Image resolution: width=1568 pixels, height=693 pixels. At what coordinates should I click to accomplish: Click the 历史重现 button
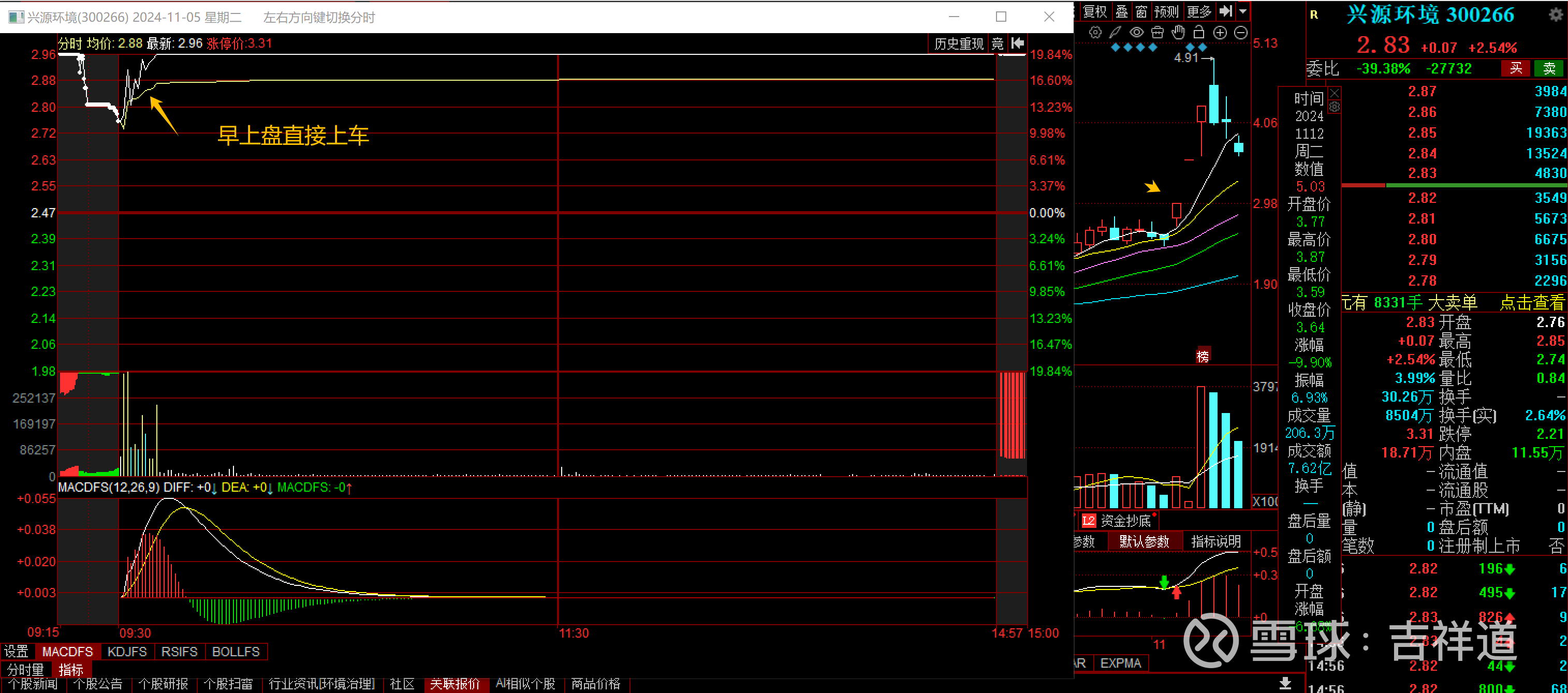coord(959,44)
